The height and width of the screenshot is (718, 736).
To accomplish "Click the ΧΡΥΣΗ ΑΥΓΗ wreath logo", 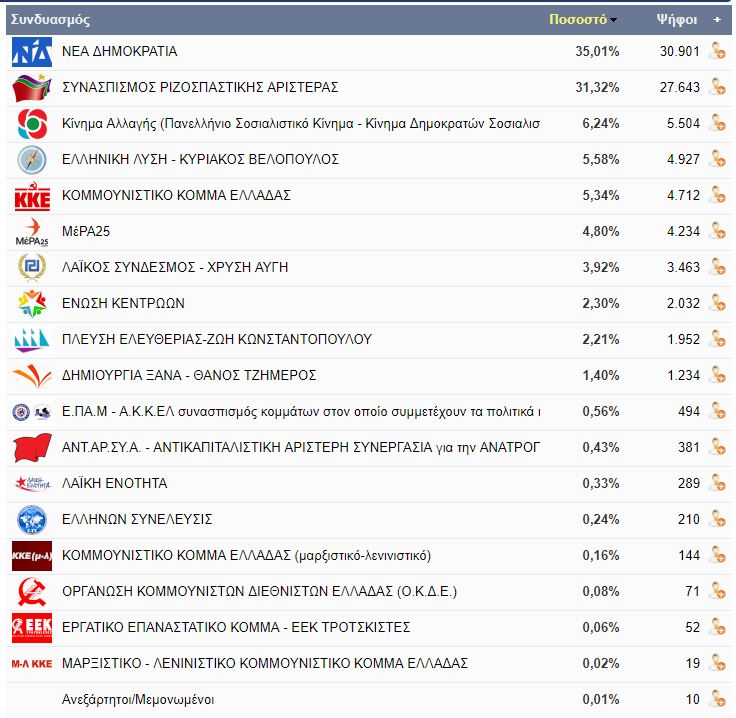I will point(32,267).
